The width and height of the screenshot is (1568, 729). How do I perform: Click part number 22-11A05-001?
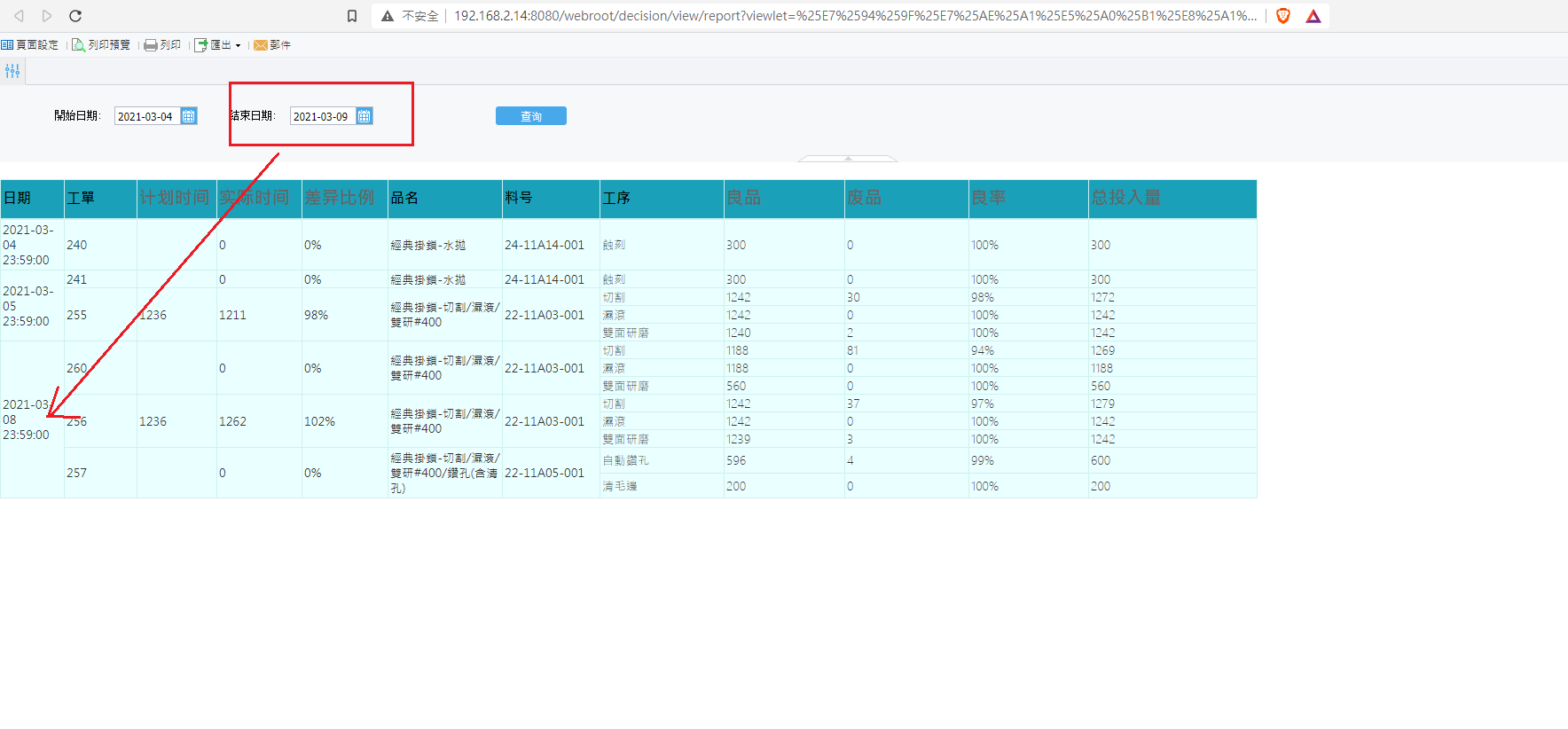tap(551, 473)
